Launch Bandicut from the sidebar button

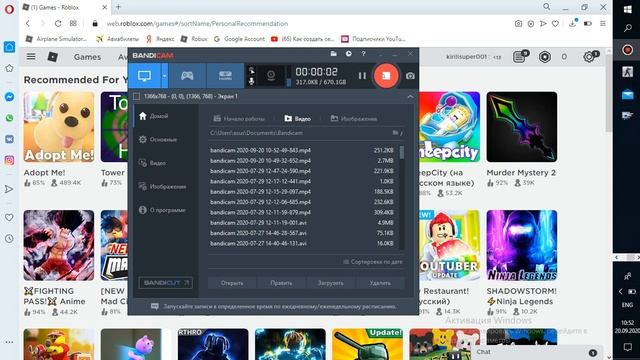[x=165, y=283]
